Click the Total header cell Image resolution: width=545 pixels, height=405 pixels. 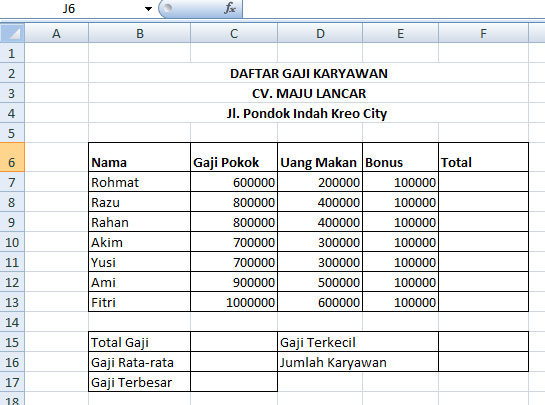[x=483, y=157]
